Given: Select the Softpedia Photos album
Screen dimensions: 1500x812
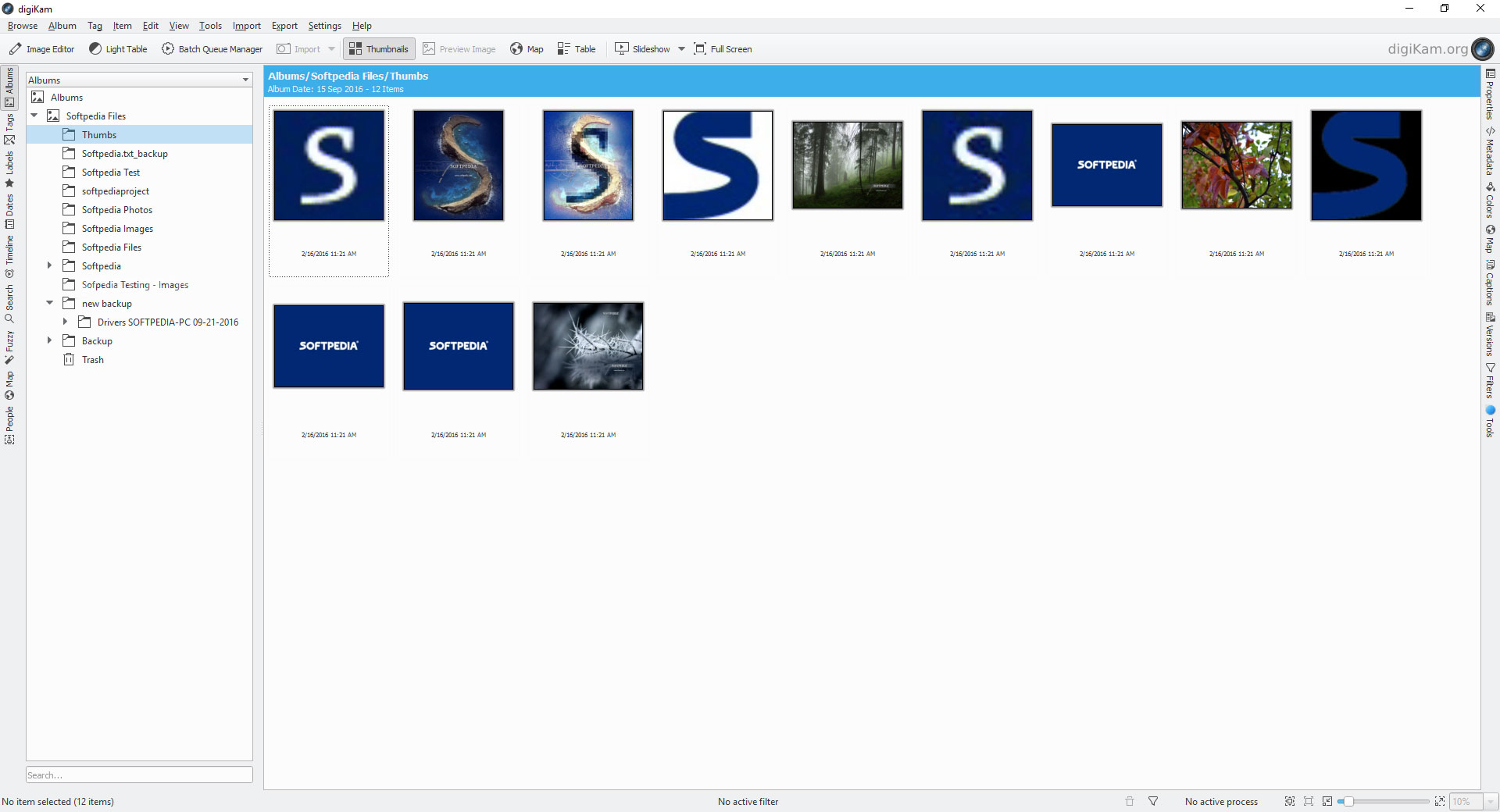Looking at the screenshot, I should [x=116, y=210].
